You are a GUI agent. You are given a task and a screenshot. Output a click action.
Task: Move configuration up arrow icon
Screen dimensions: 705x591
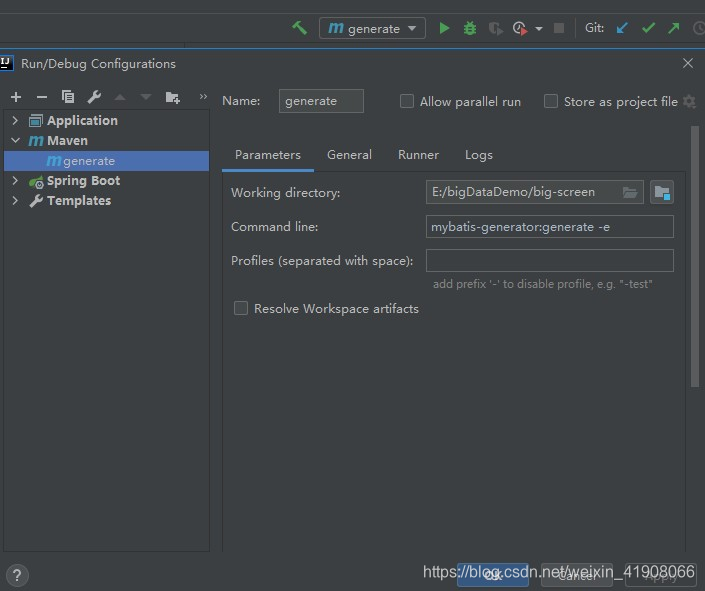pos(120,97)
